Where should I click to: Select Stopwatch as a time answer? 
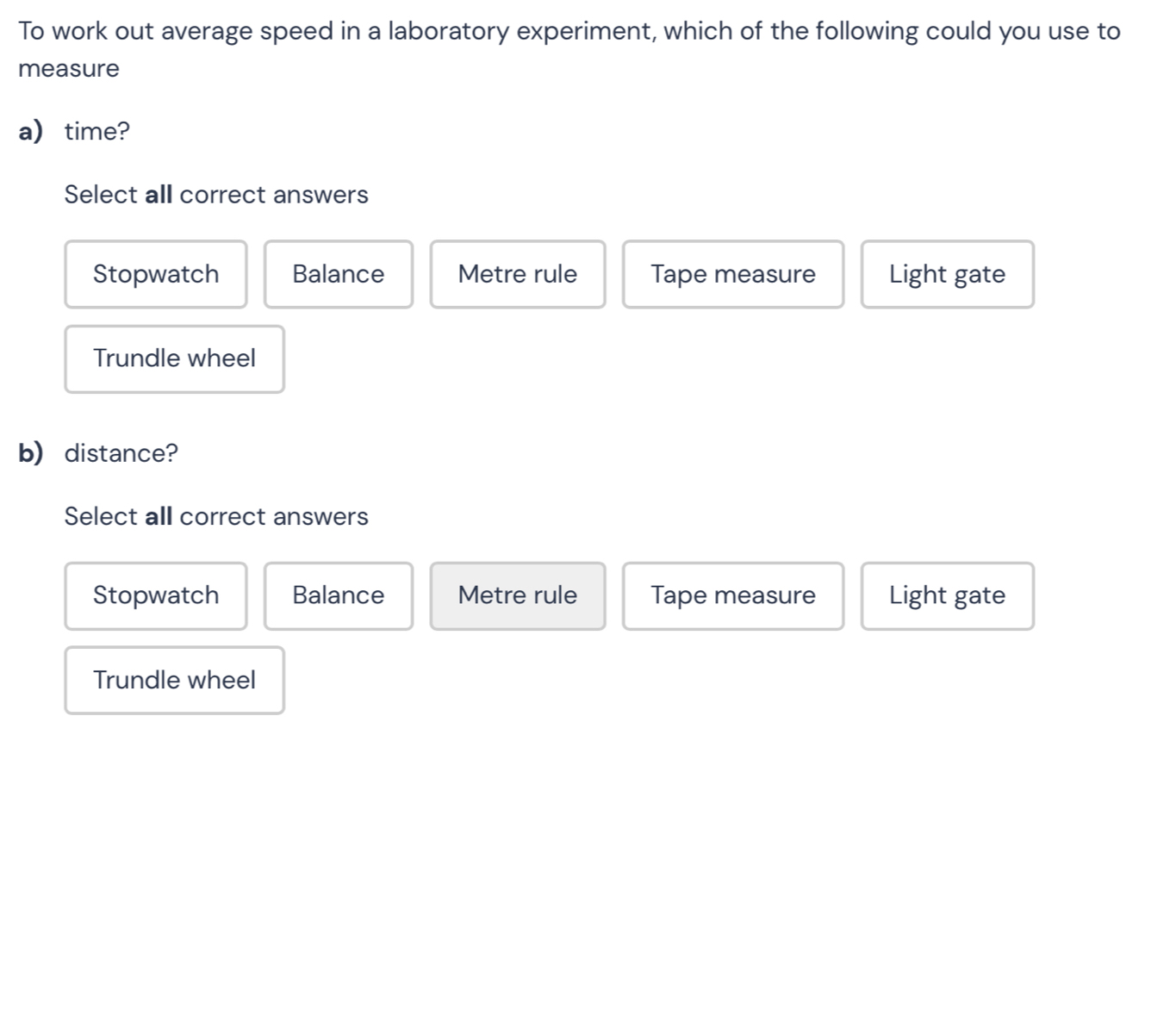point(155,274)
